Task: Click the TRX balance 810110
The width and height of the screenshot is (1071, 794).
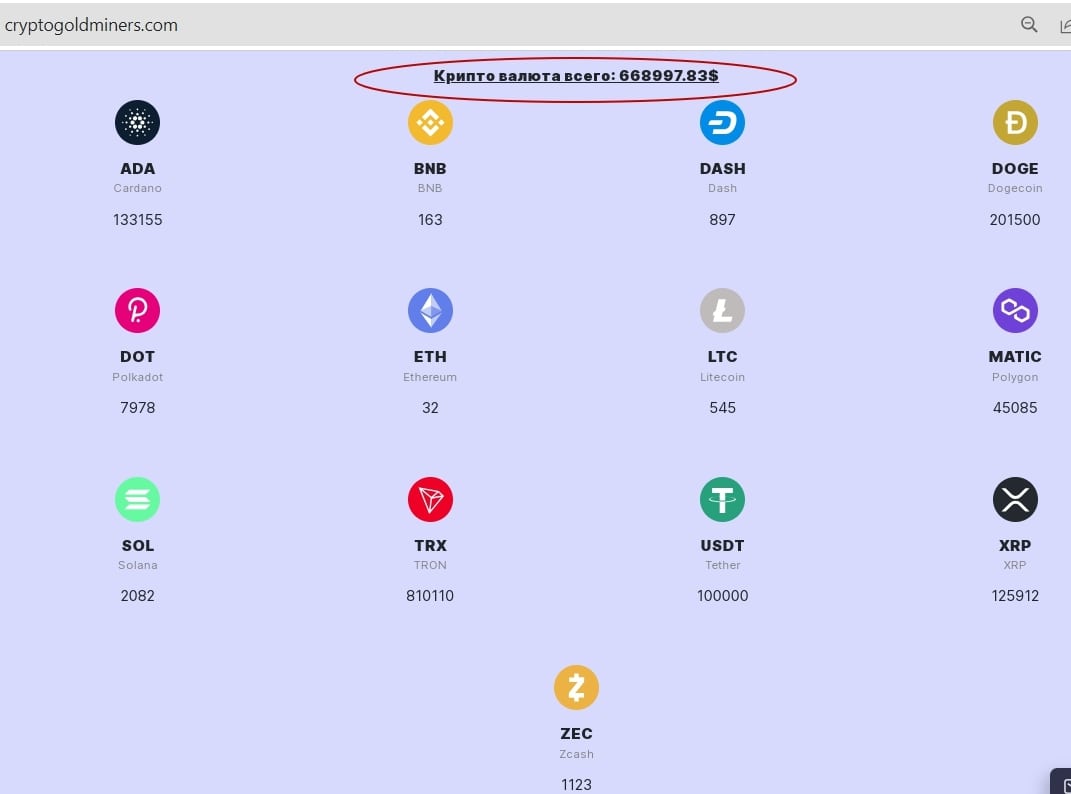Action: tap(430, 596)
